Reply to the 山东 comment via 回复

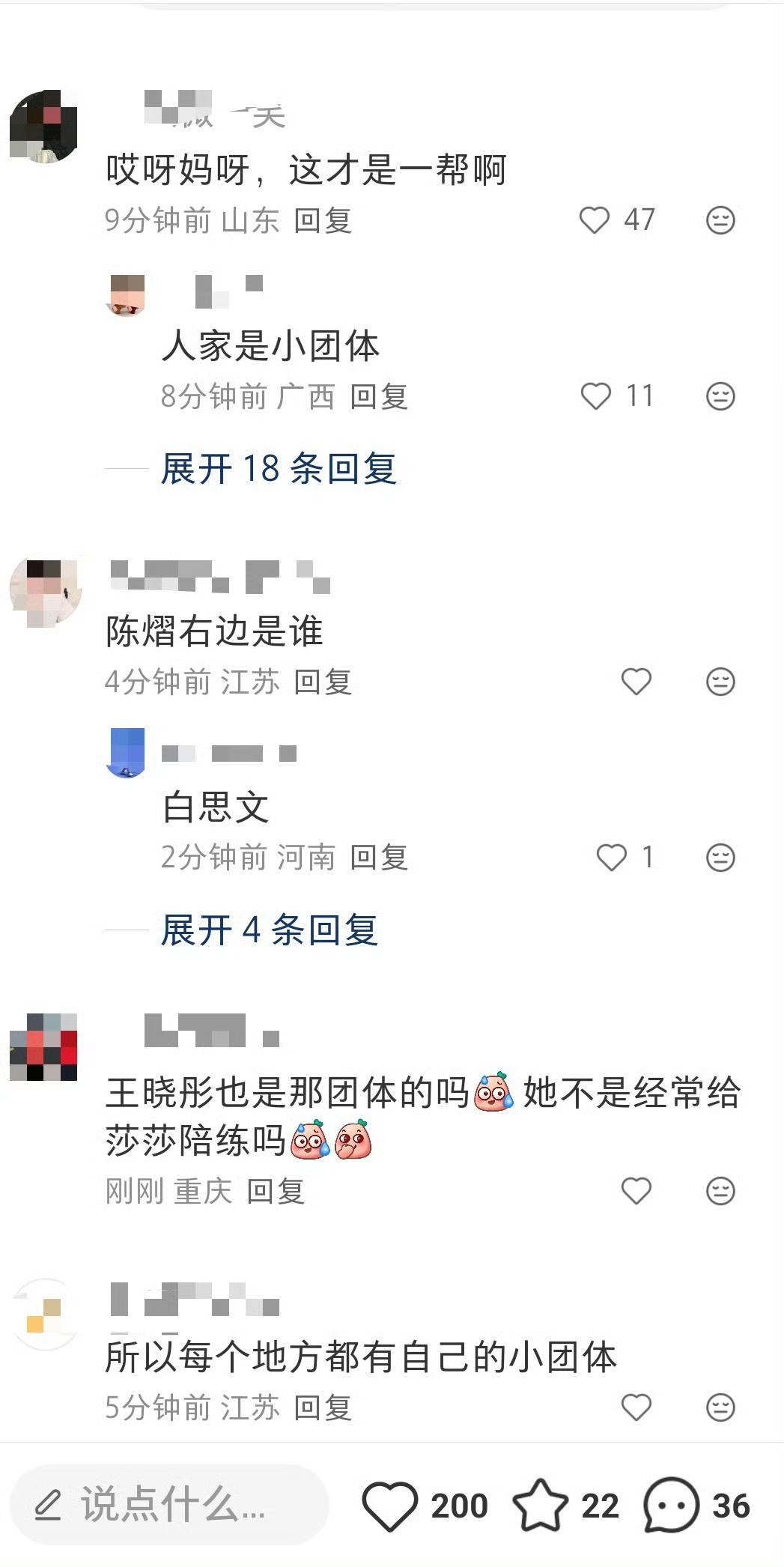click(323, 221)
